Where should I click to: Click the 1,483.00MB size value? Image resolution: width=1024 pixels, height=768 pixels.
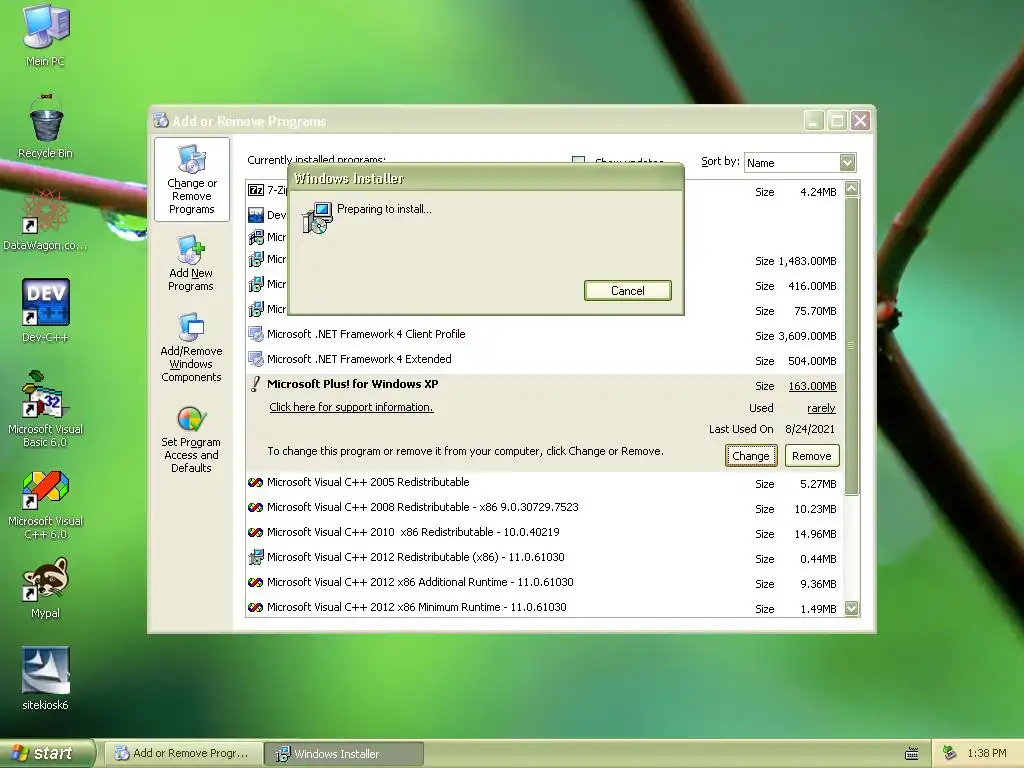pyautogui.click(x=807, y=261)
